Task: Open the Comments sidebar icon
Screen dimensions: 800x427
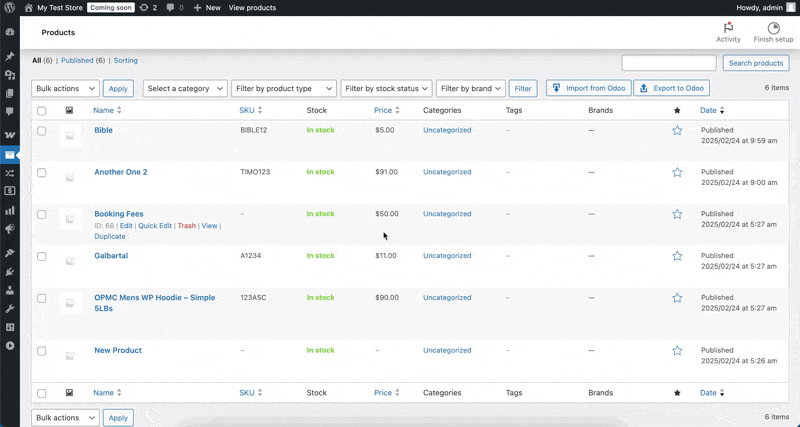Action: tap(10, 112)
